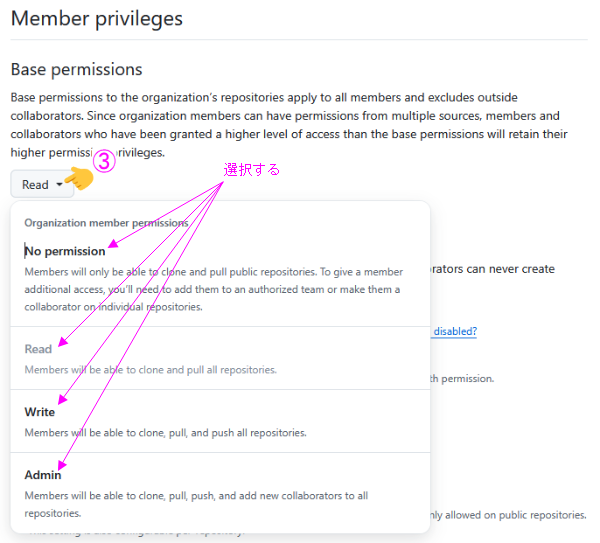Viewport: 600px width, 543px height.
Task: Choose the Admin permission option
Action: [43, 475]
